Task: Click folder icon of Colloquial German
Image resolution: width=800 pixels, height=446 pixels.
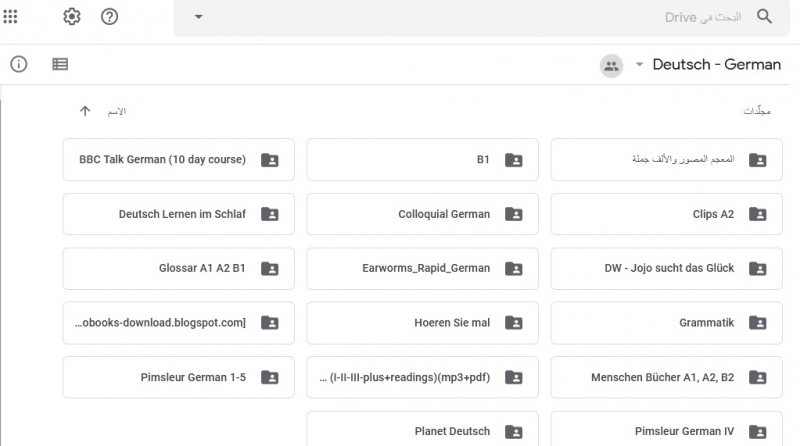Action: pyautogui.click(x=513, y=214)
